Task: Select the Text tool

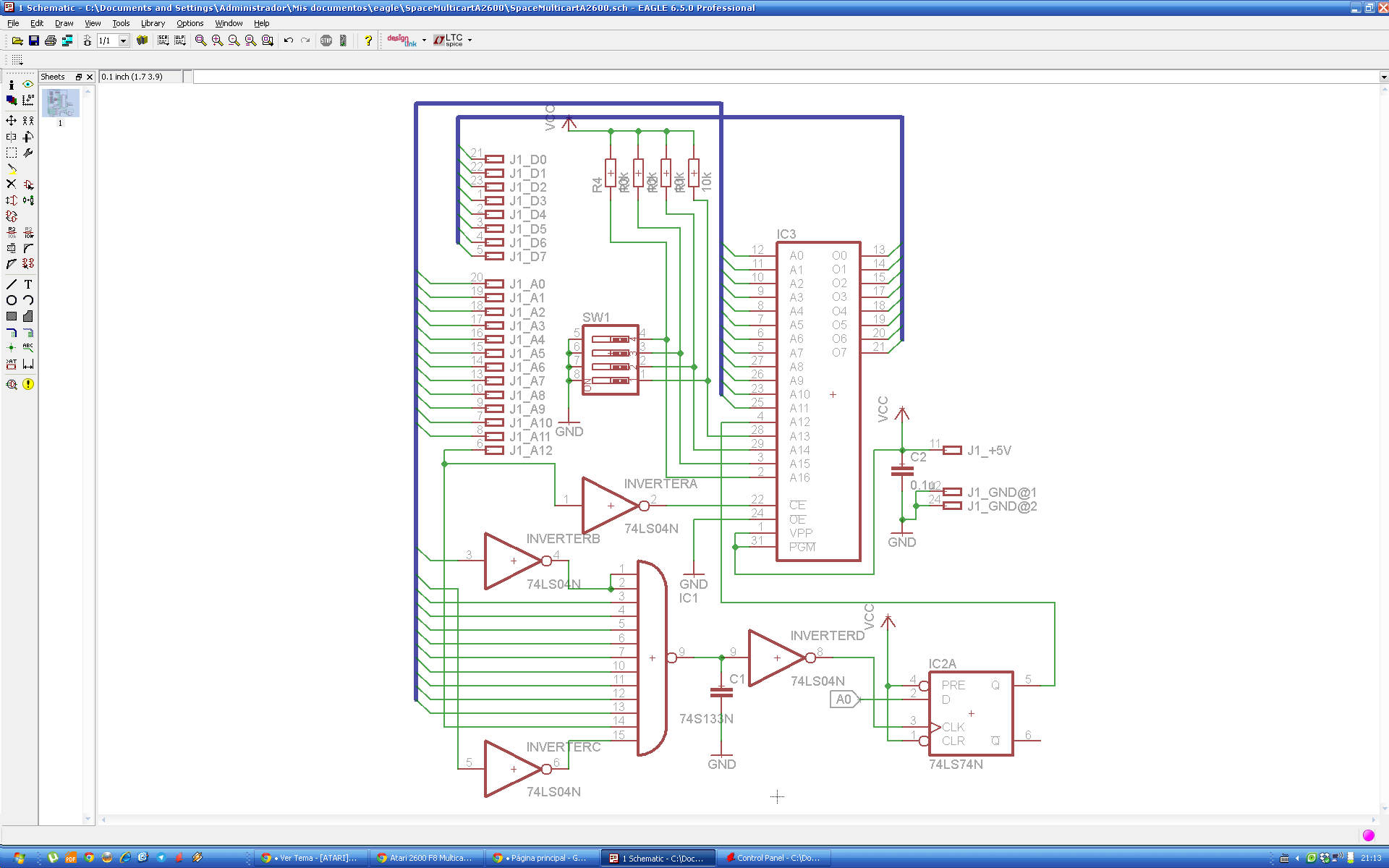Action: (28, 284)
